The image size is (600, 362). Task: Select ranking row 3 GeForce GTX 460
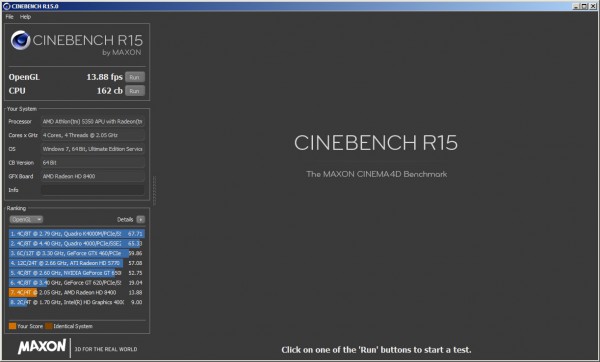pos(77,253)
